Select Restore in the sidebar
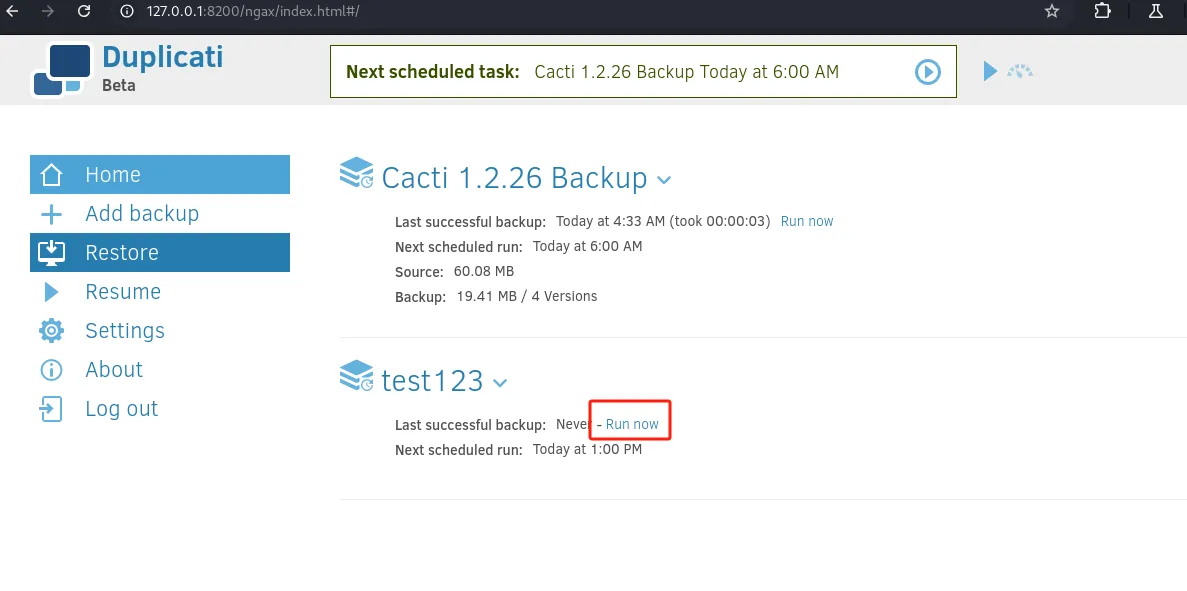This screenshot has height=591, width=1187. [160, 253]
